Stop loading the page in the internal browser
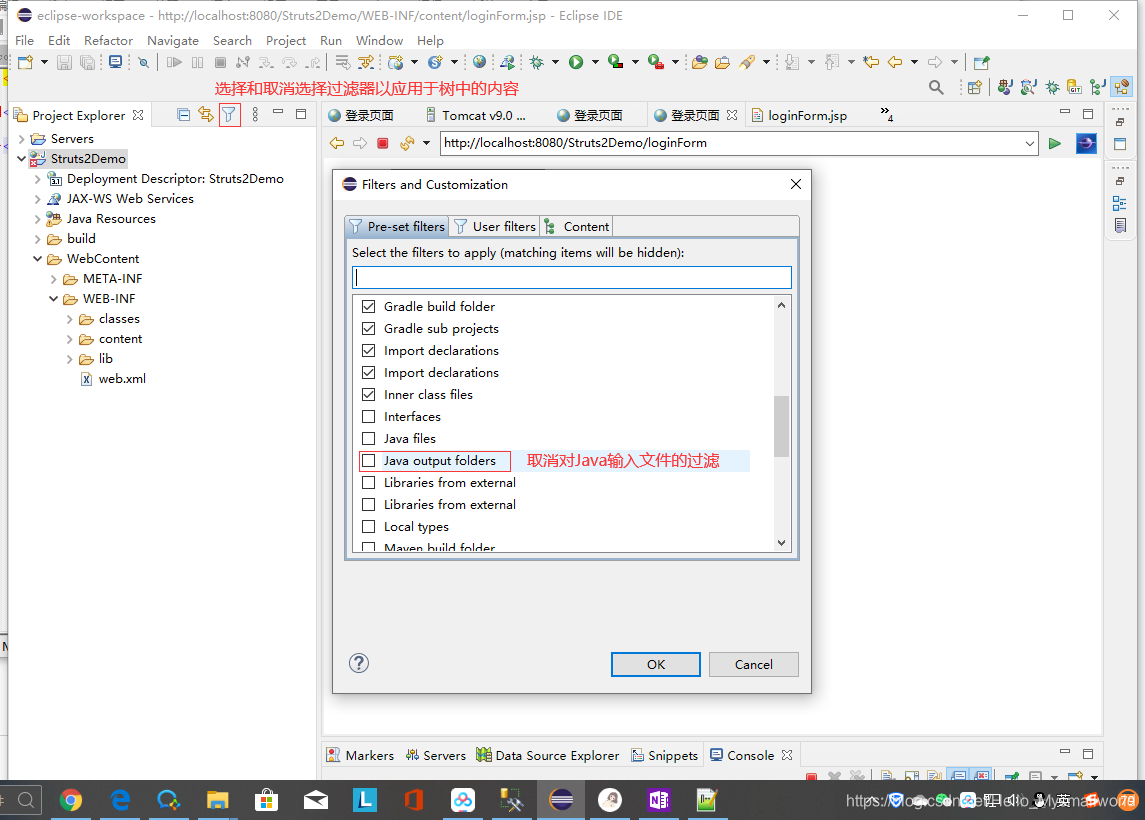The height and width of the screenshot is (820, 1145). pyautogui.click(x=383, y=143)
